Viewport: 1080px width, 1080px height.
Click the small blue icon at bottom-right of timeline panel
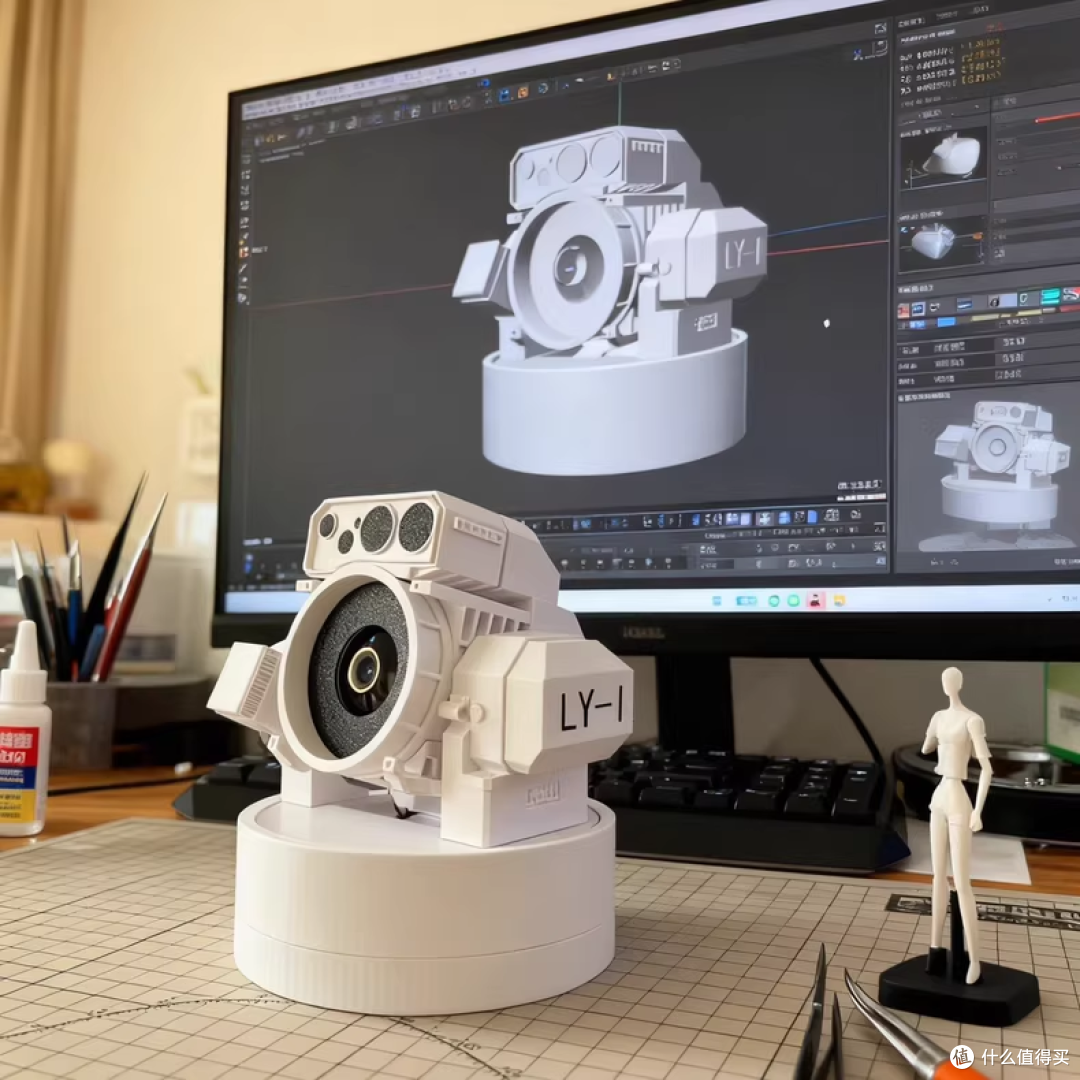pyautogui.click(x=881, y=561)
